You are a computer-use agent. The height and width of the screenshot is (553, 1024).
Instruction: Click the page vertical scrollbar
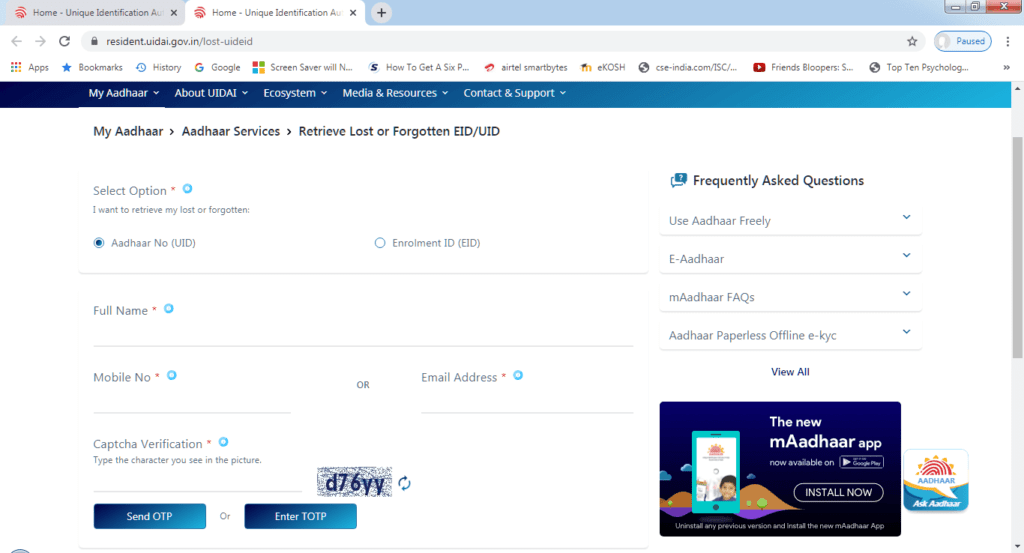1017,250
